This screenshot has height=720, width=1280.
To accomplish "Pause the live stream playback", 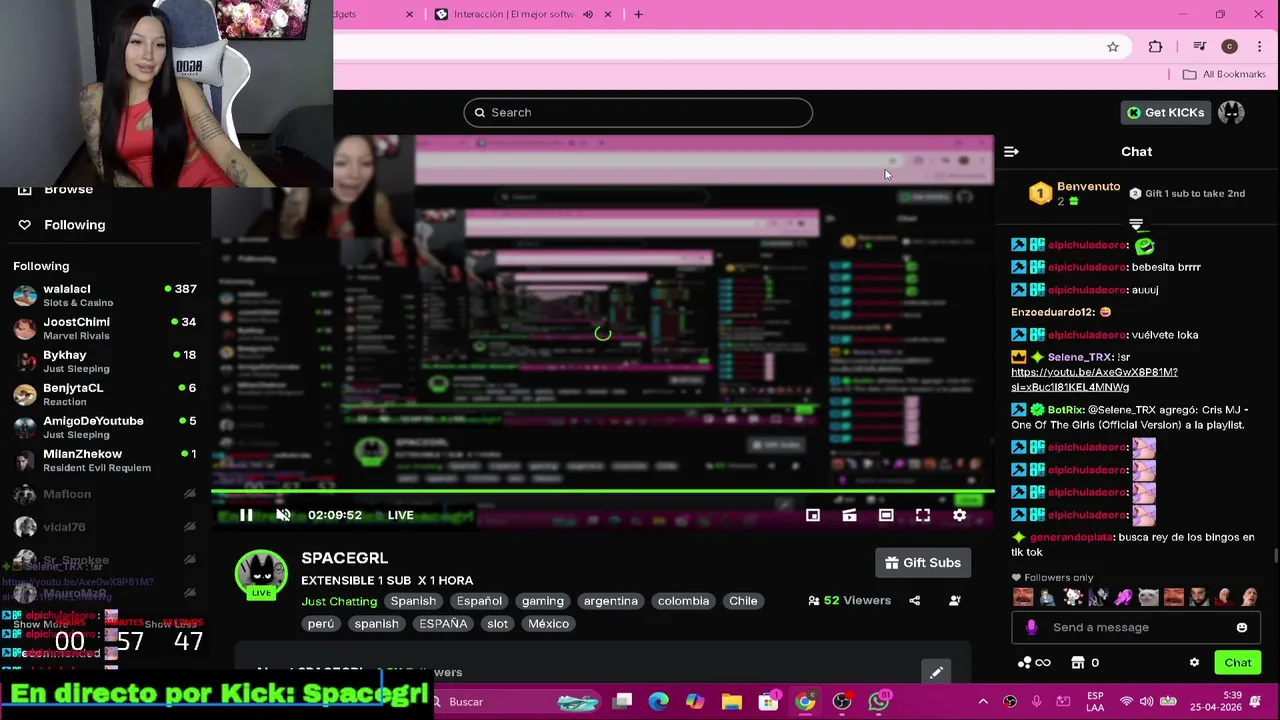I will point(246,515).
